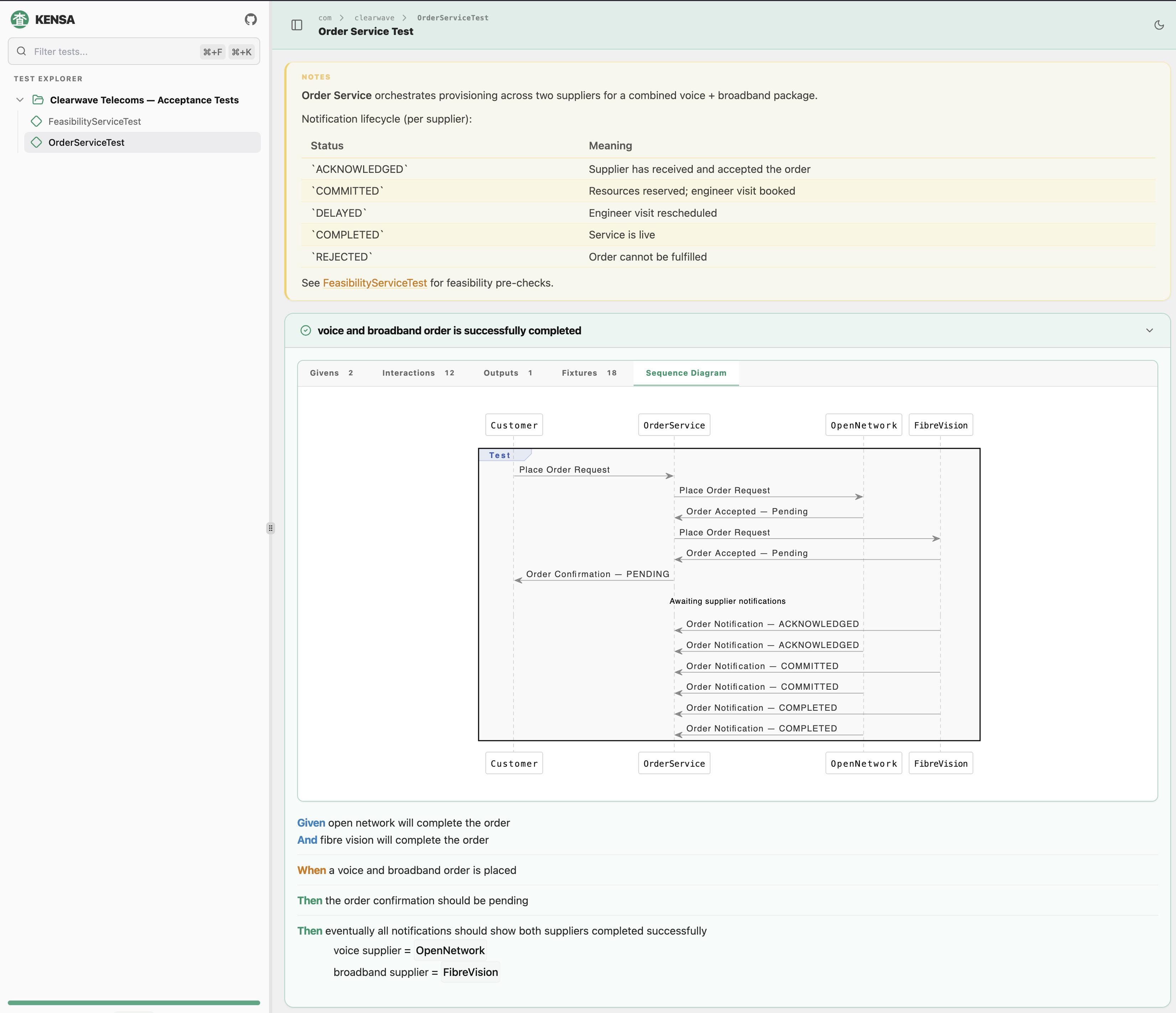
Task: Click the 'clearwave' breadcrumb
Action: pyautogui.click(x=374, y=17)
